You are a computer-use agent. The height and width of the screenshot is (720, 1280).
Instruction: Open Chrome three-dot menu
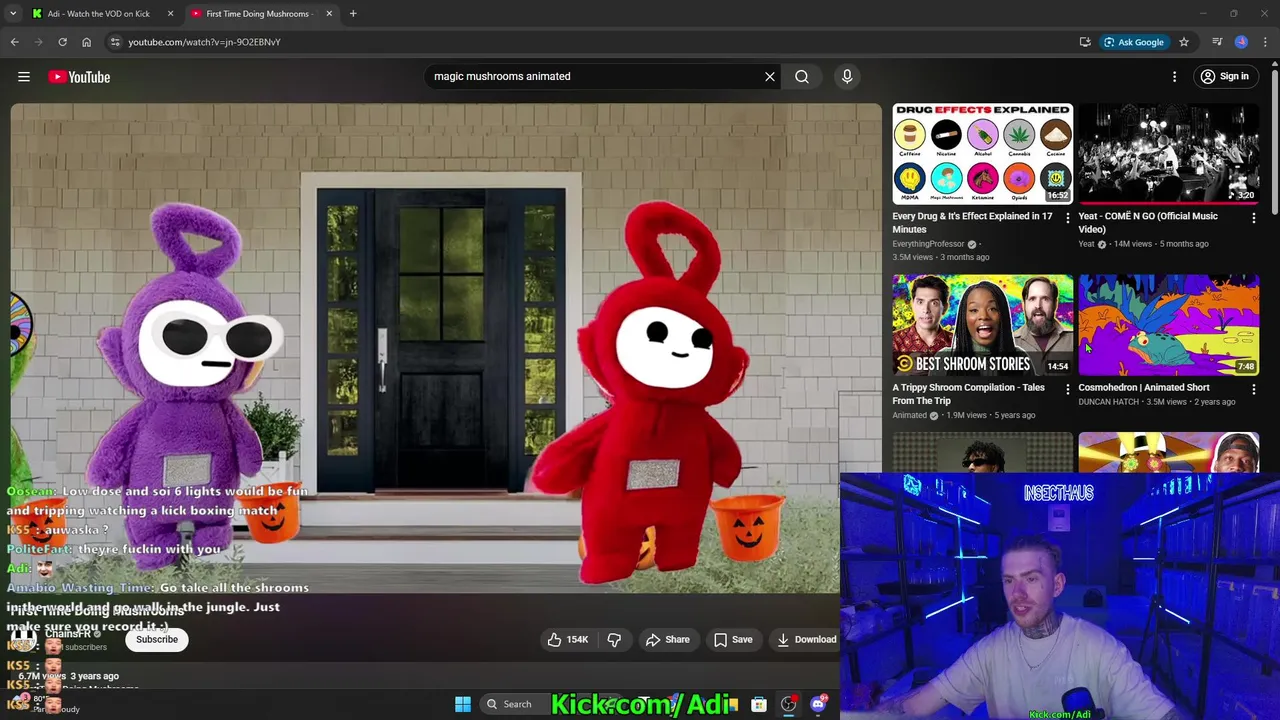pos(1266,42)
